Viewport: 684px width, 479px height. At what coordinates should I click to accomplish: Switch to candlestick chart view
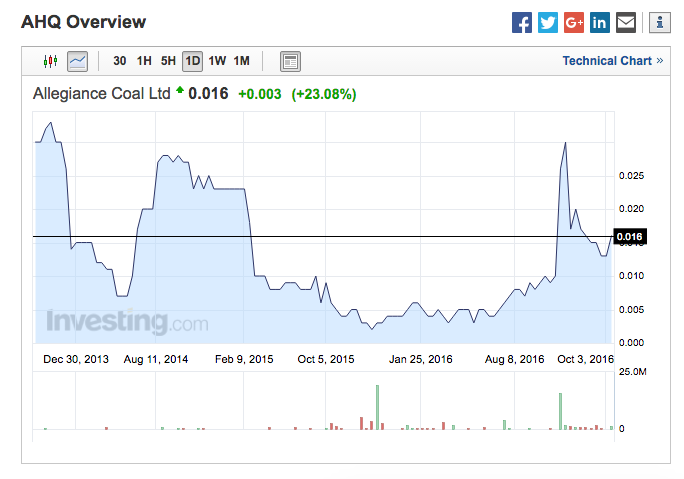[x=51, y=61]
